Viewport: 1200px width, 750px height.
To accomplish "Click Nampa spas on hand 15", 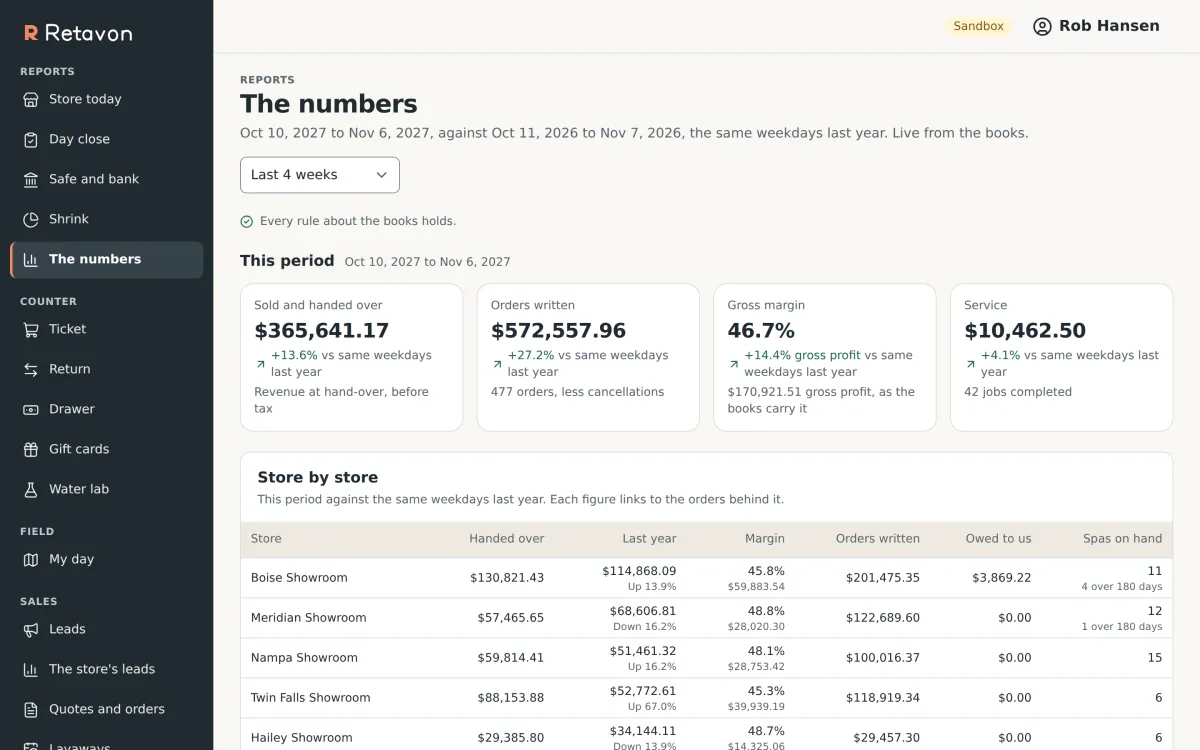I will tap(1155, 658).
